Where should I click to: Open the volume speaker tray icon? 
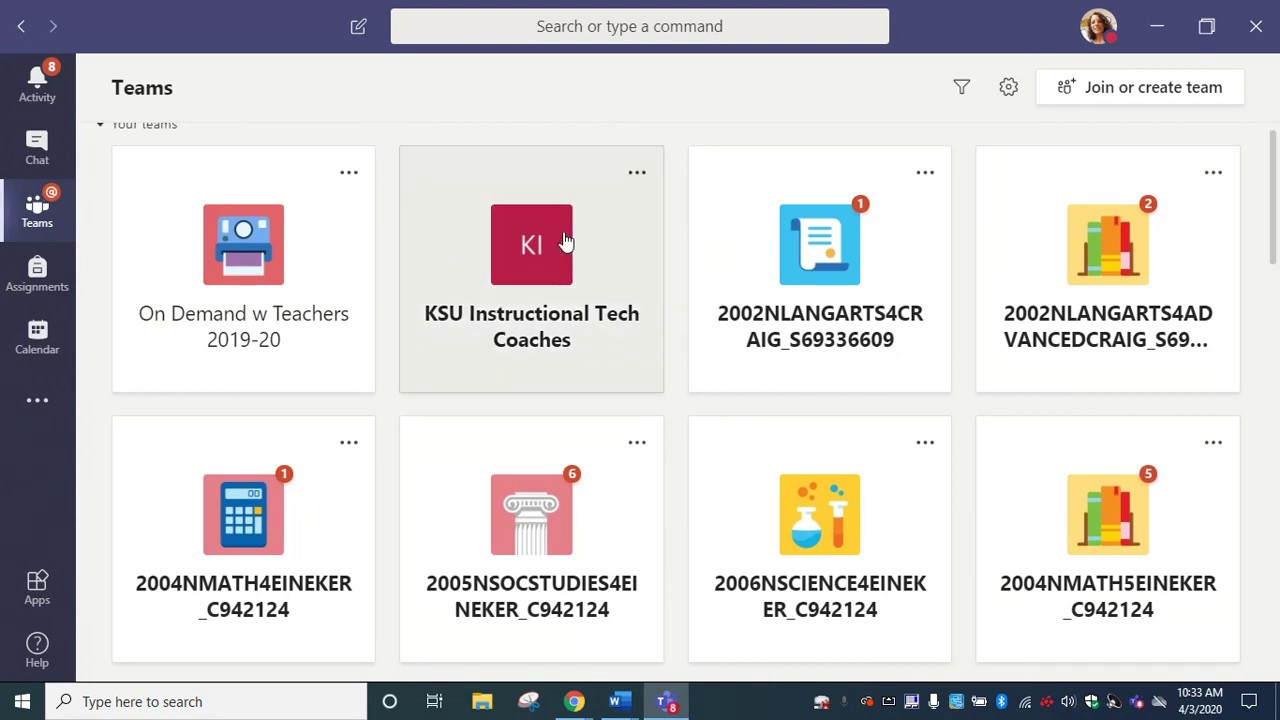pyautogui.click(x=1068, y=701)
